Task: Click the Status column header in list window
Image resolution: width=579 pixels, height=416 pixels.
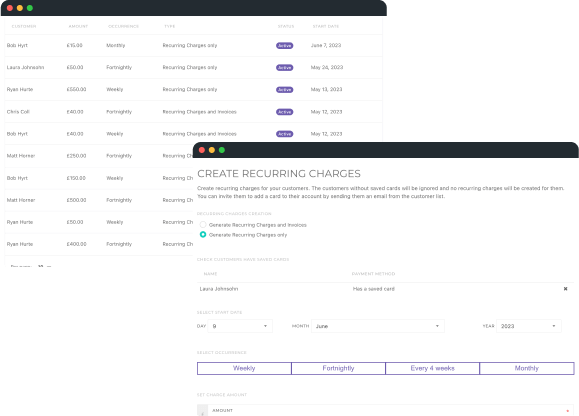Action: [x=286, y=26]
